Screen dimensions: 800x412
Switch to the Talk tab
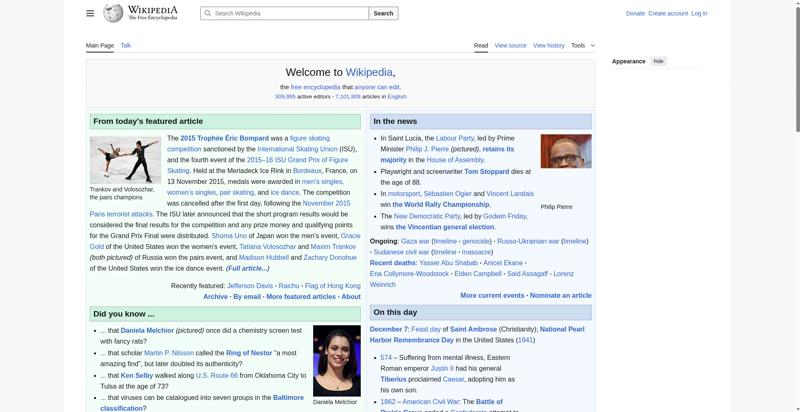[126, 45]
